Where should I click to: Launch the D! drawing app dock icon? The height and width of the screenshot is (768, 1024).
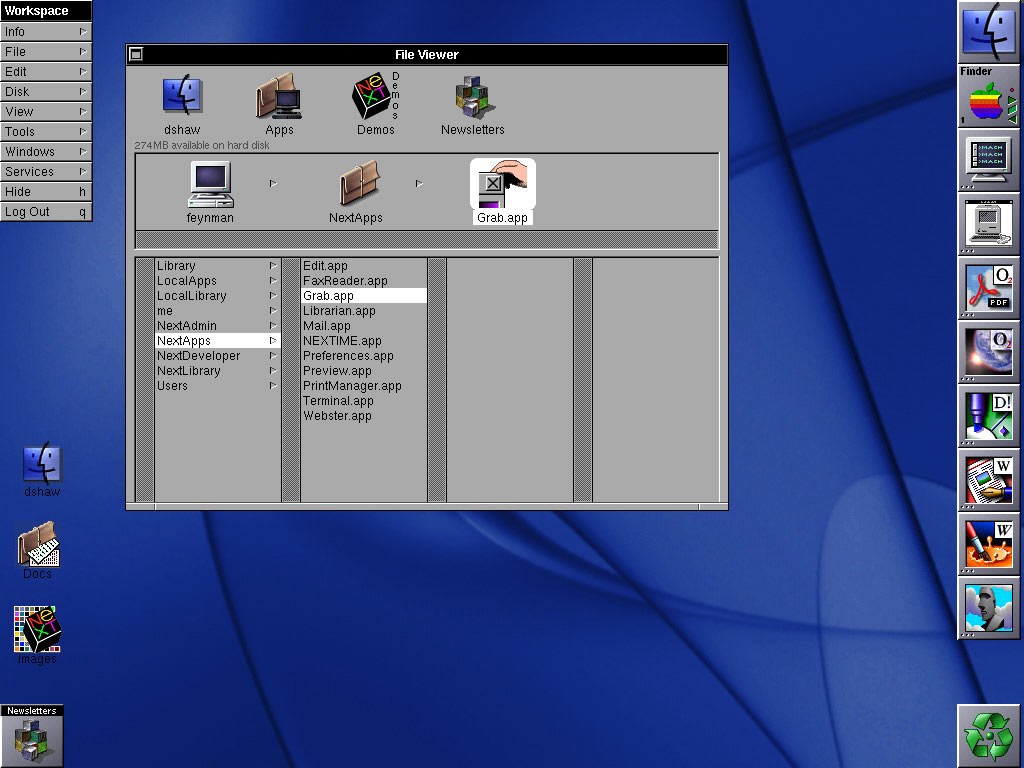pyautogui.click(x=989, y=415)
